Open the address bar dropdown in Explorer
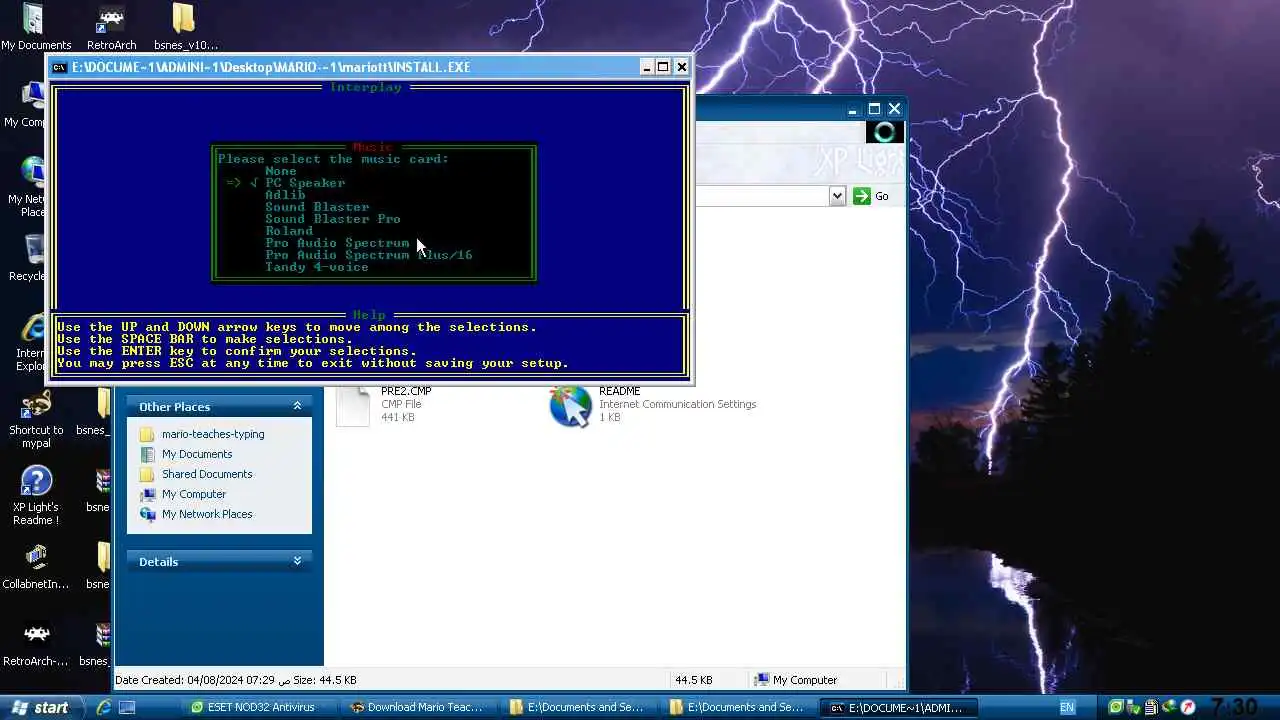Image resolution: width=1280 pixels, height=720 pixels. pos(838,196)
